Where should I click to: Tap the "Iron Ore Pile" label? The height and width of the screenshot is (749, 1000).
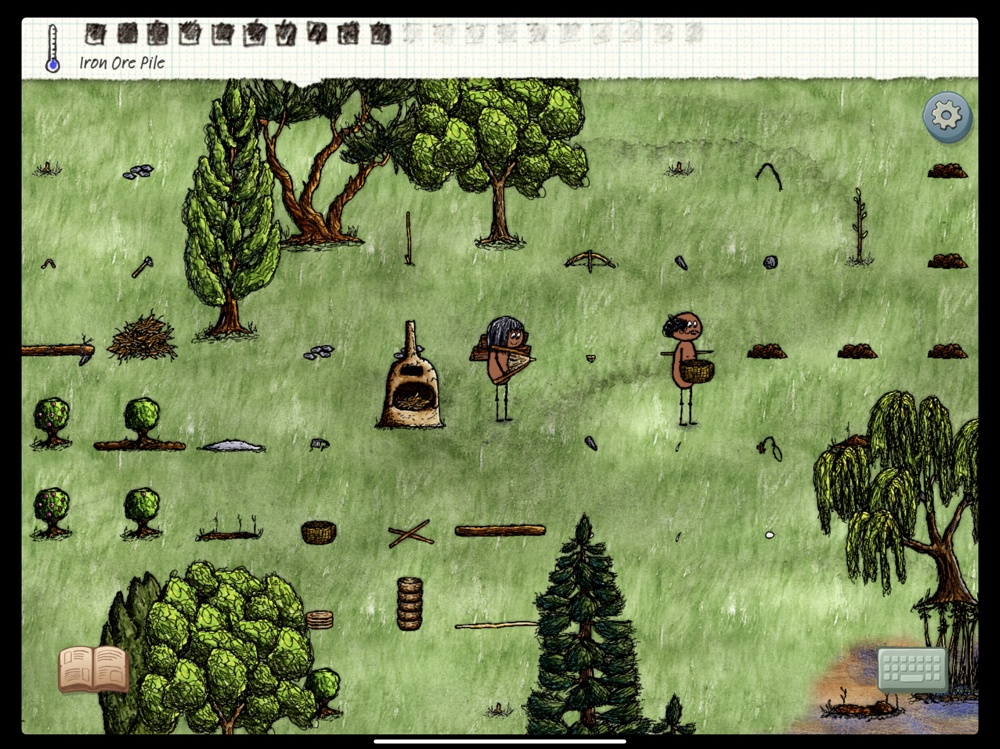[122, 63]
